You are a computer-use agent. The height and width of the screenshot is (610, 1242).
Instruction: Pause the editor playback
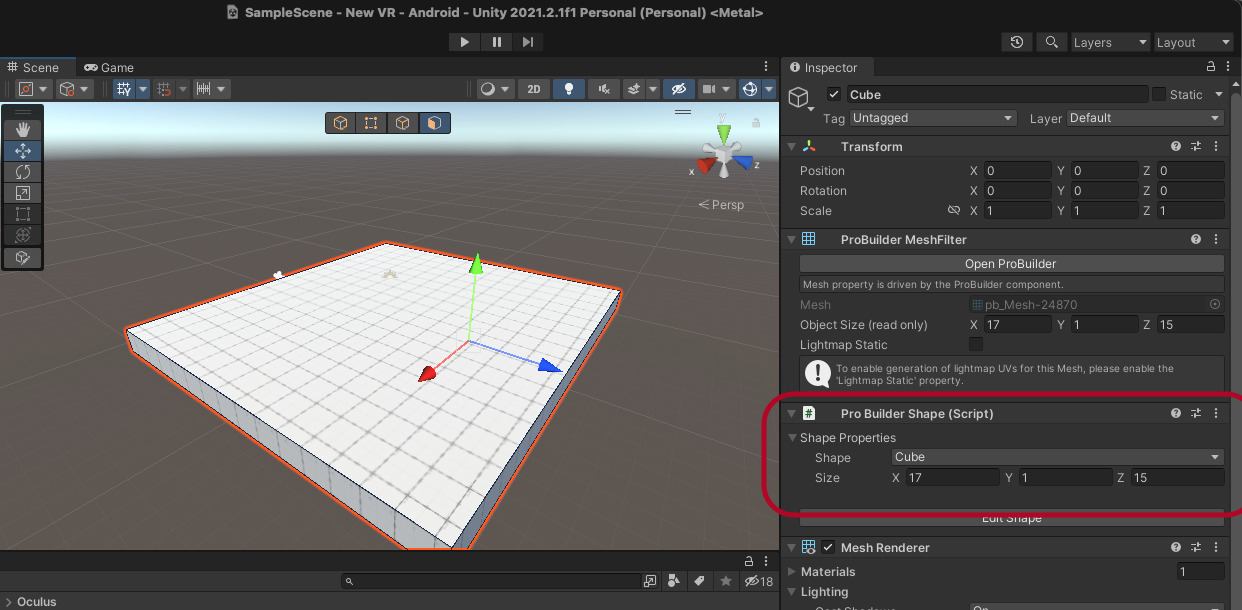click(496, 42)
